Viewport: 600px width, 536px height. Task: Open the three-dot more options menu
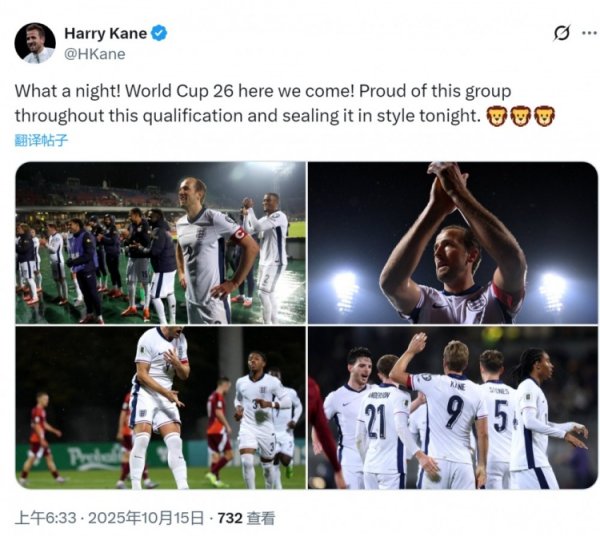587,33
